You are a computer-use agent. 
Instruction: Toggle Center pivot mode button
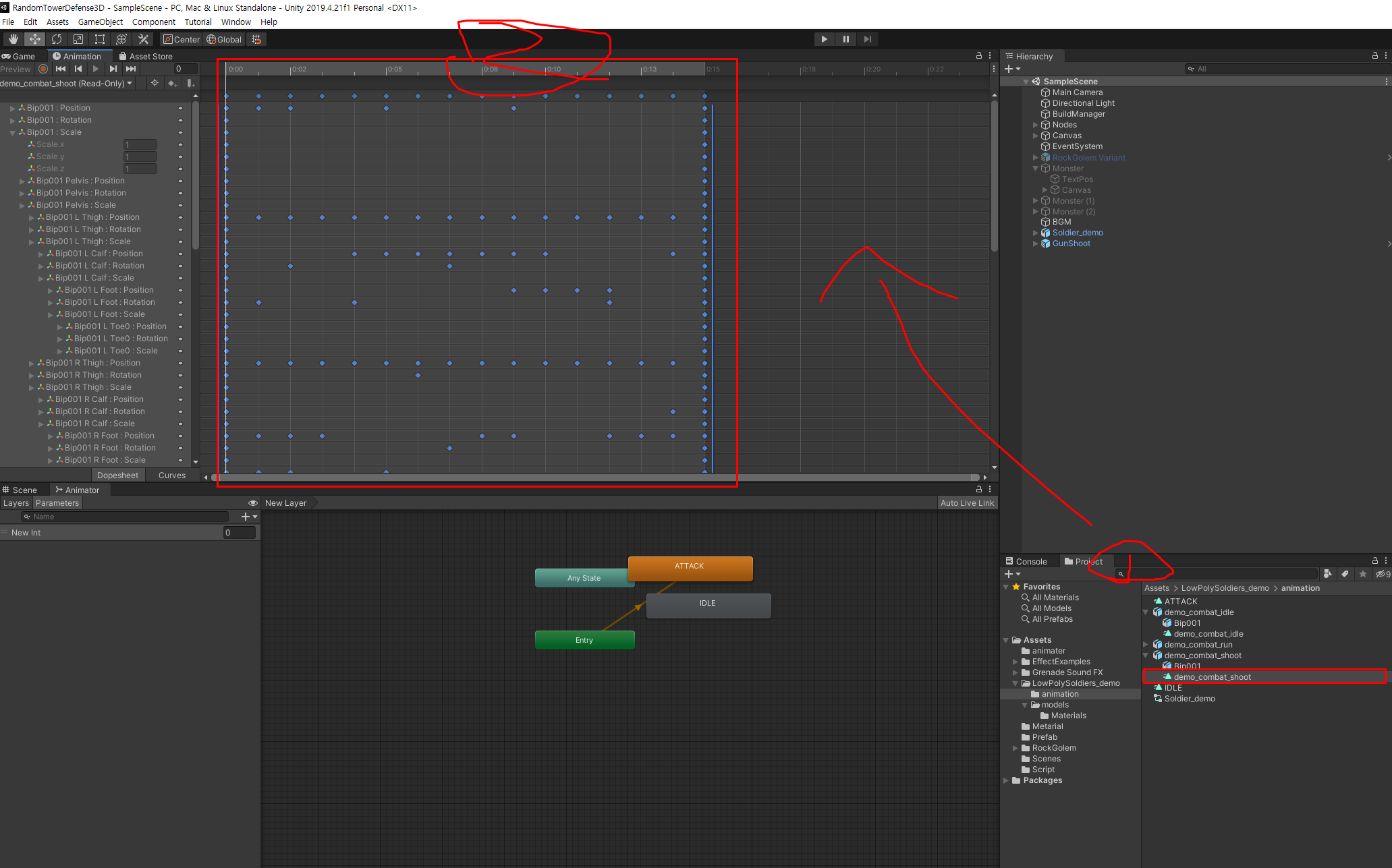[x=182, y=39]
